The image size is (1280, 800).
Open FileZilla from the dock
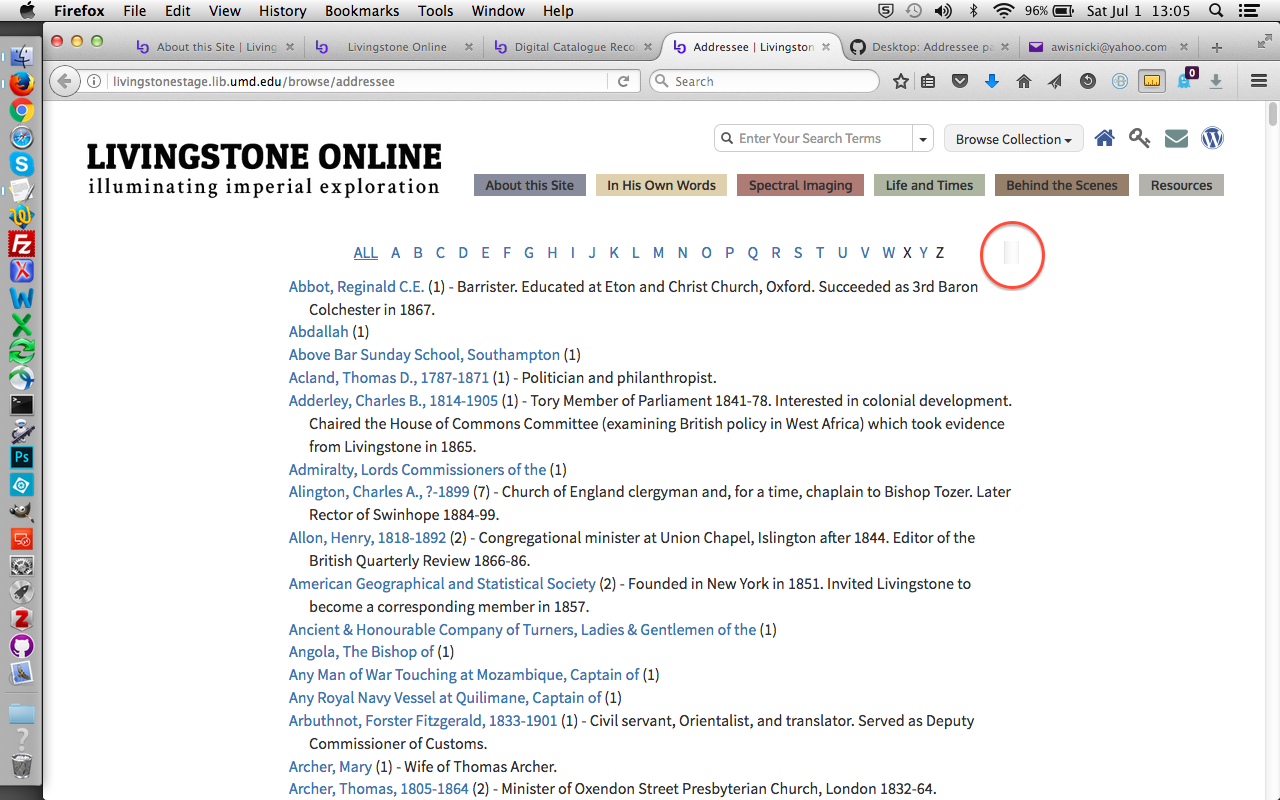coord(22,244)
